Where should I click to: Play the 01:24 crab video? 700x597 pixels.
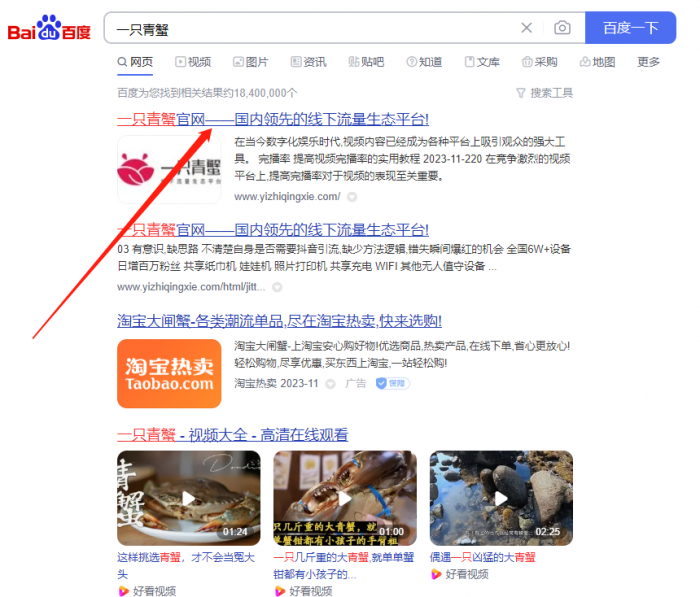[189, 498]
